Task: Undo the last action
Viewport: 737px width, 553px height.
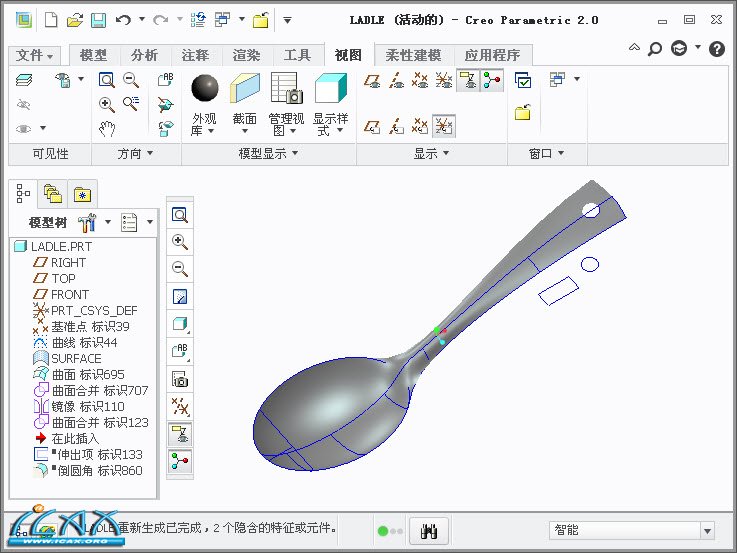Action: coord(124,20)
